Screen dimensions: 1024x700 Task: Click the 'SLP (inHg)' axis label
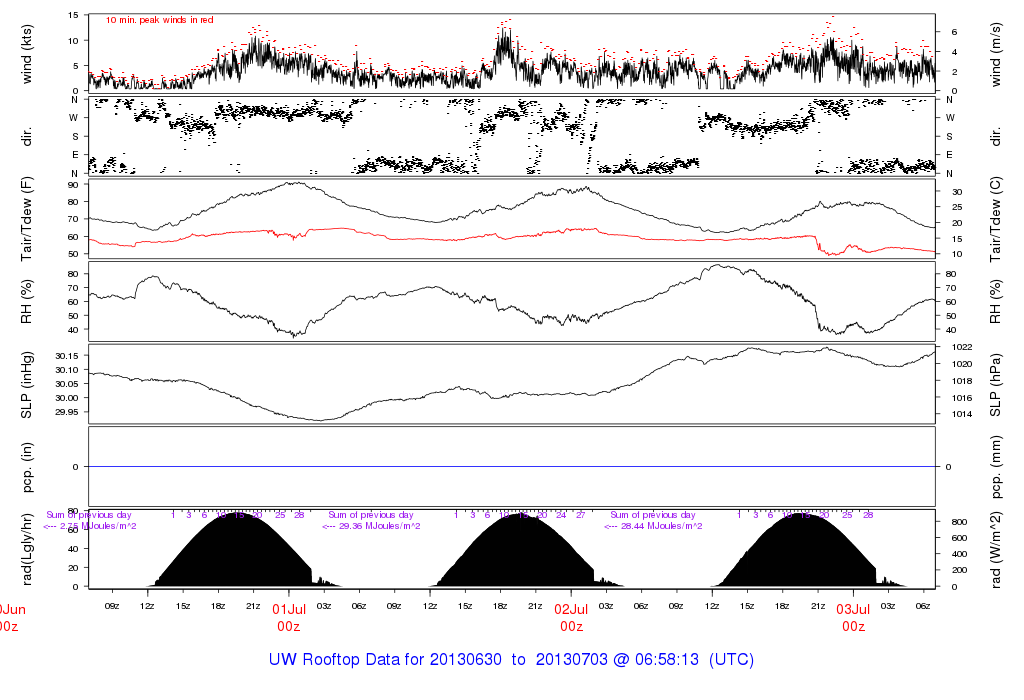point(27,385)
